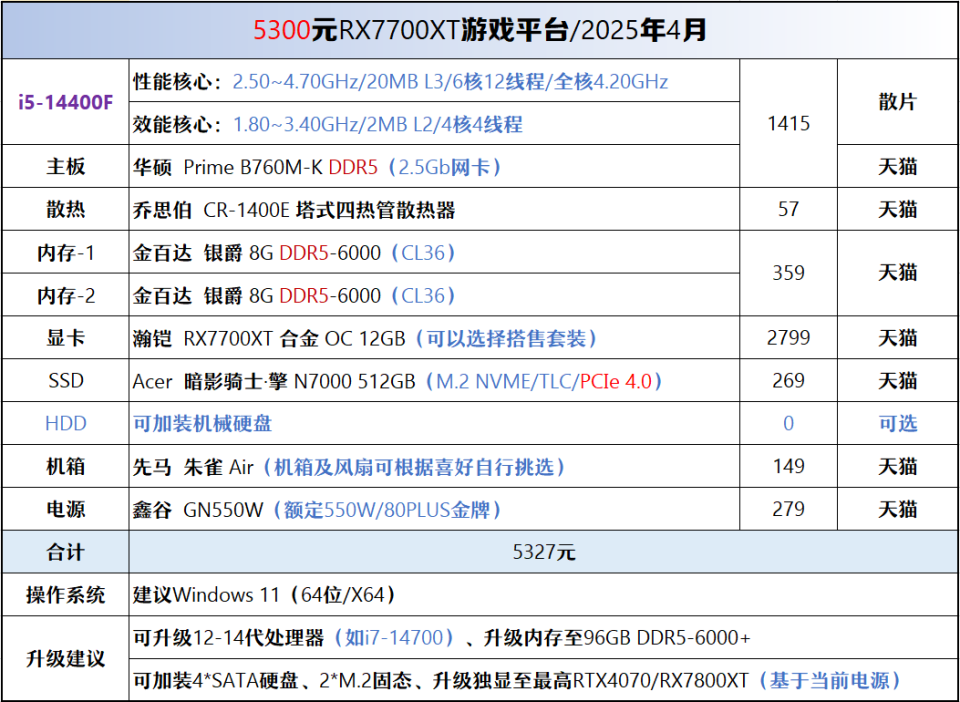The image size is (960, 702).
Task: Click the "可加装4*SATA硬盘" upgrade line
Action: [518, 681]
